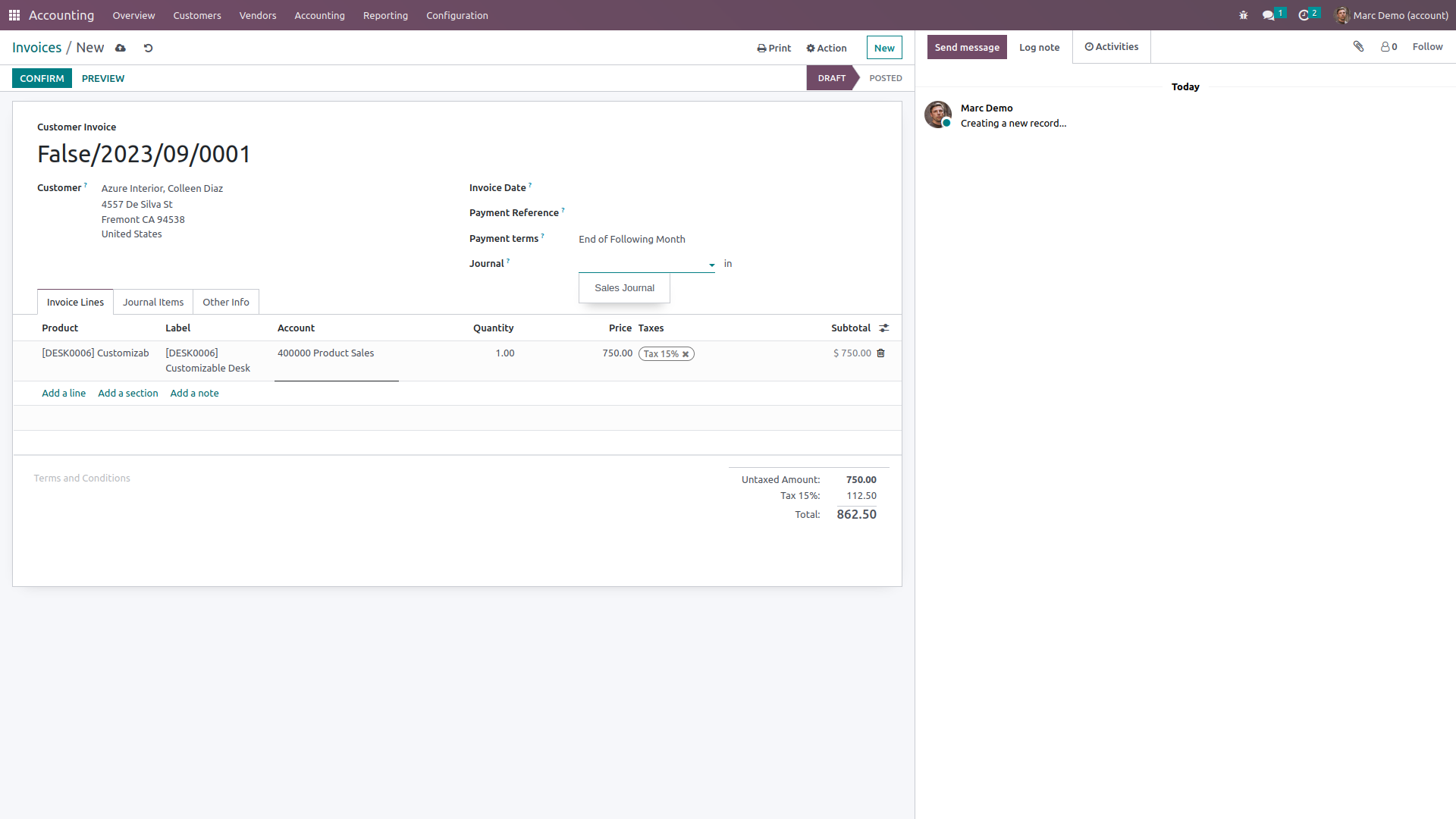Click the cloud save record icon
The height and width of the screenshot is (819, 1456).
121,48
